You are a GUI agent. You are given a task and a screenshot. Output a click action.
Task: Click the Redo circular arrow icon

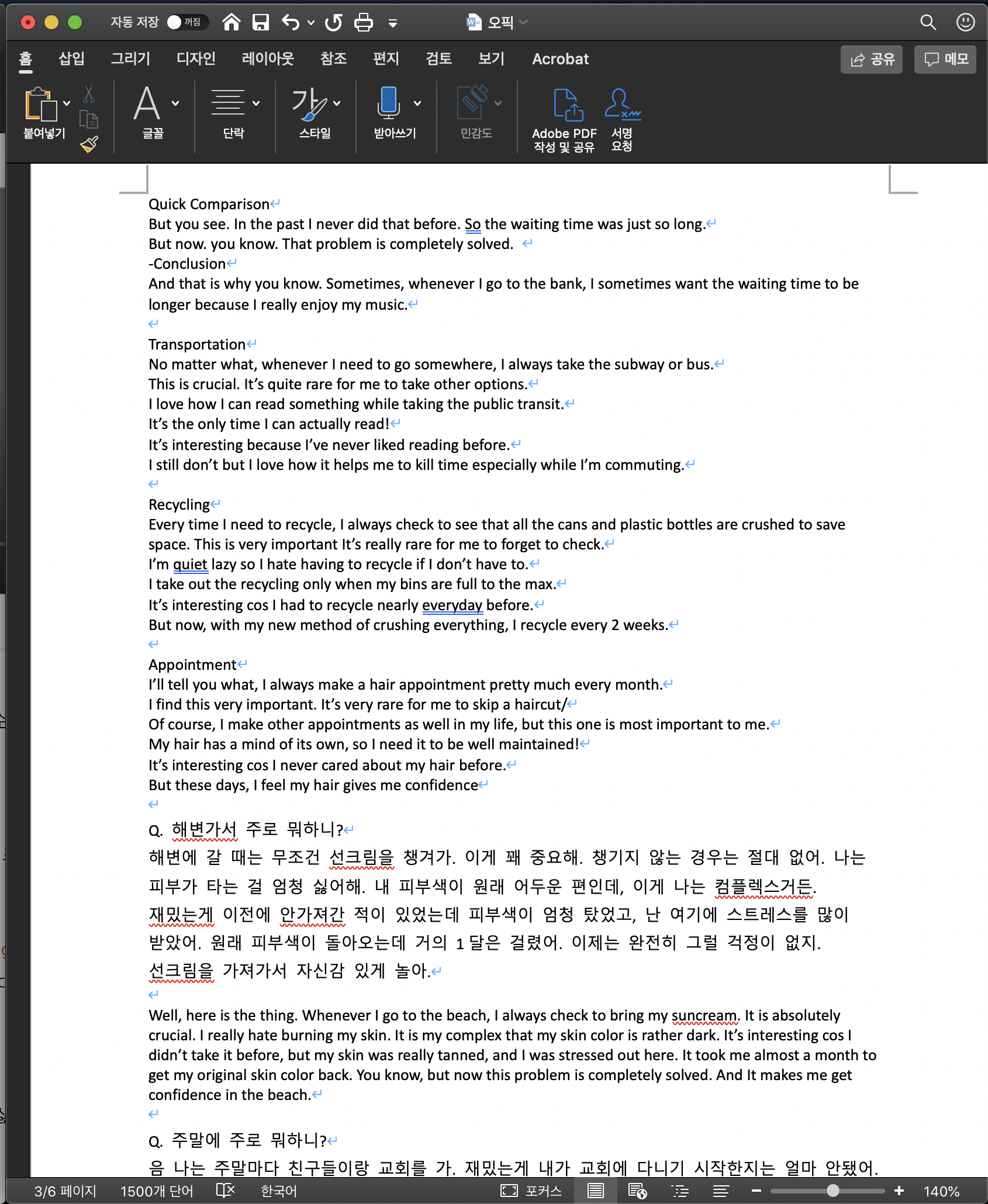(333, 22)
